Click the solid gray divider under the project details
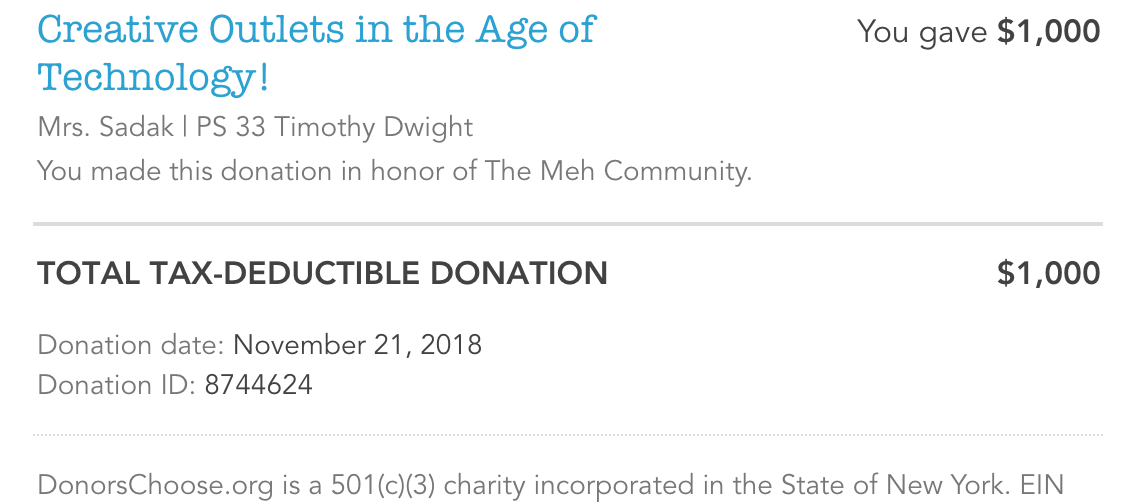The height and width of the screenshot is (502, 1142). pos(568,224)
